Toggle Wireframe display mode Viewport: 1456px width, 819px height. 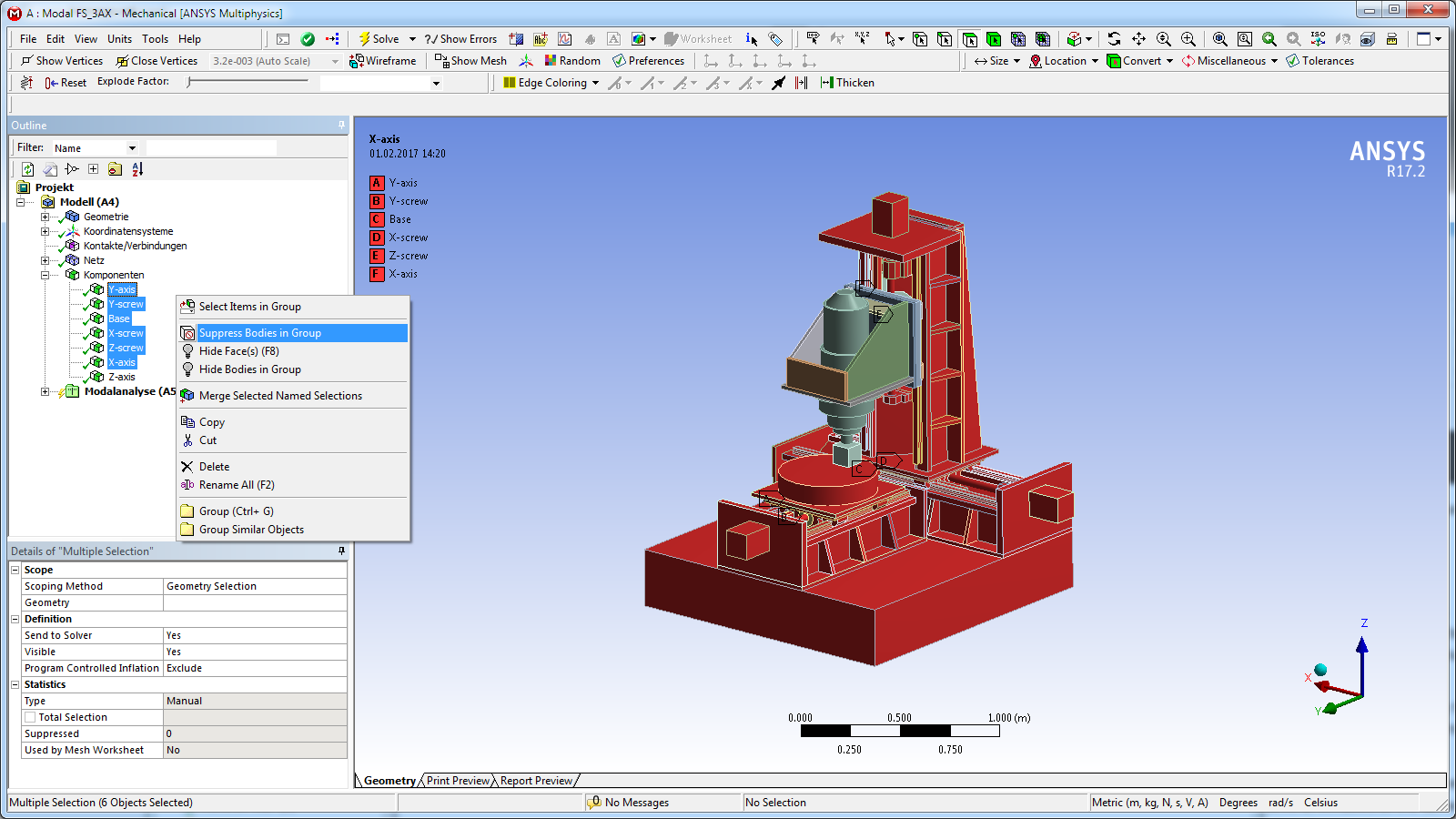point(383,61)
